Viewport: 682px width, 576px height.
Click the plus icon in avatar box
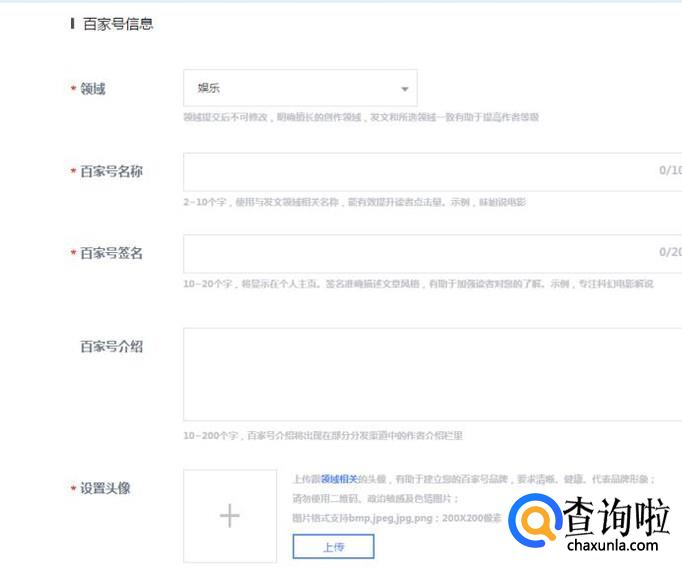pos(229,516)
